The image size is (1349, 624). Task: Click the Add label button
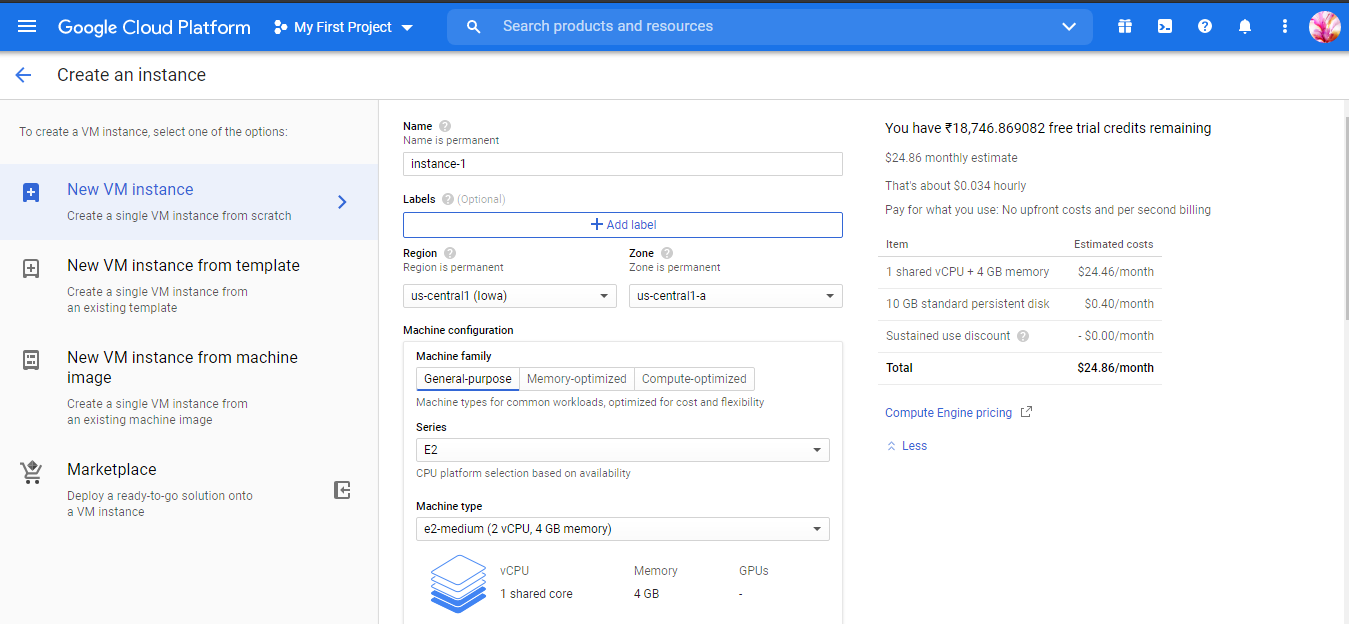pos(622,225)
